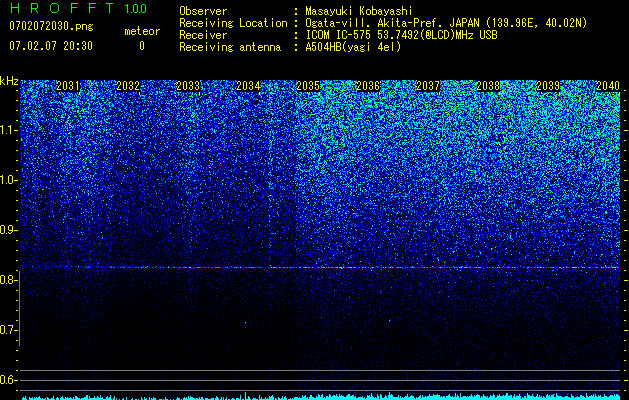Click the 2031 time marker
The height and width of the screenshot is (400, 629).
(x=68, y=86)
